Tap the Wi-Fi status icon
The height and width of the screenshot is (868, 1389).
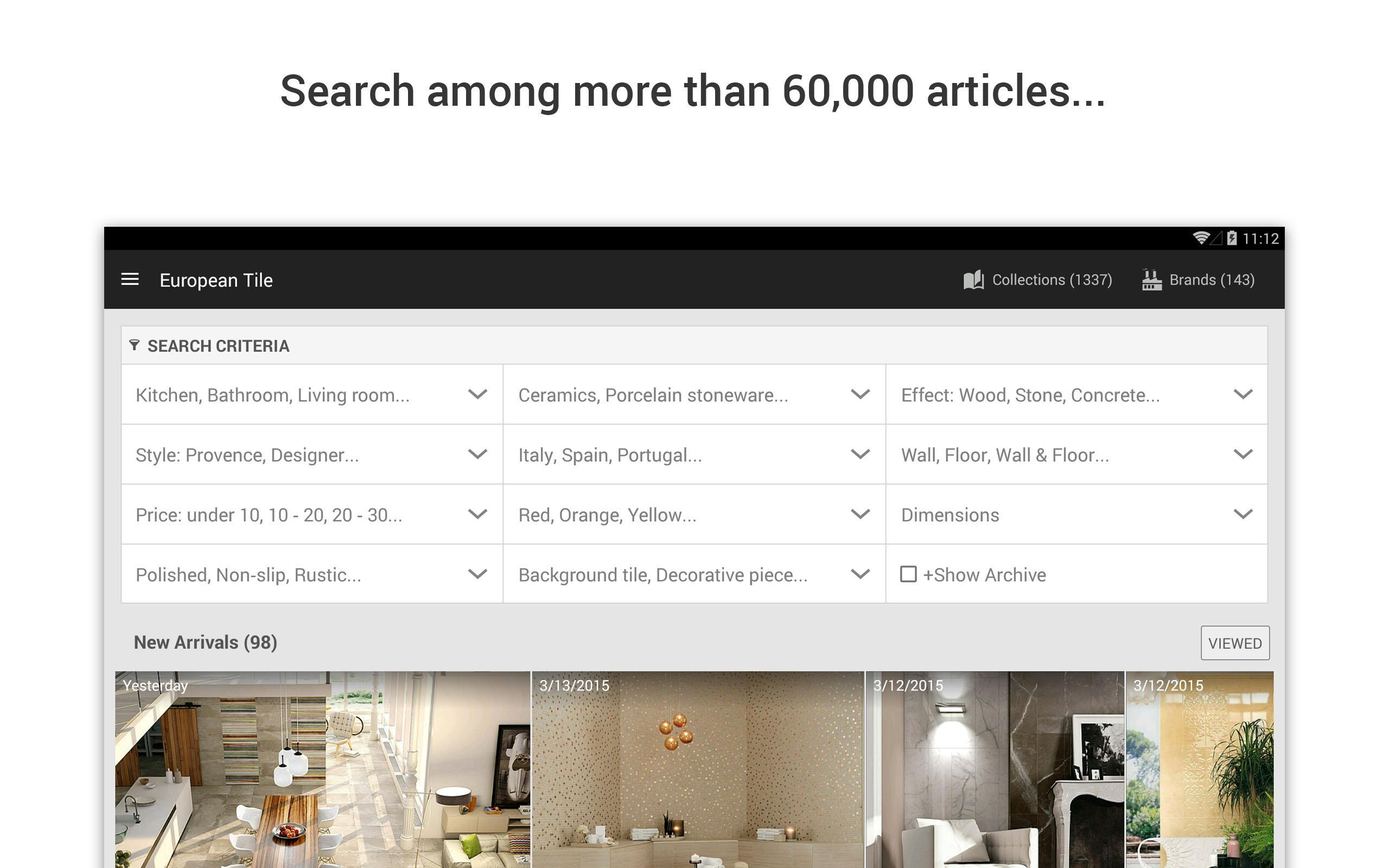click(1201, 238)
